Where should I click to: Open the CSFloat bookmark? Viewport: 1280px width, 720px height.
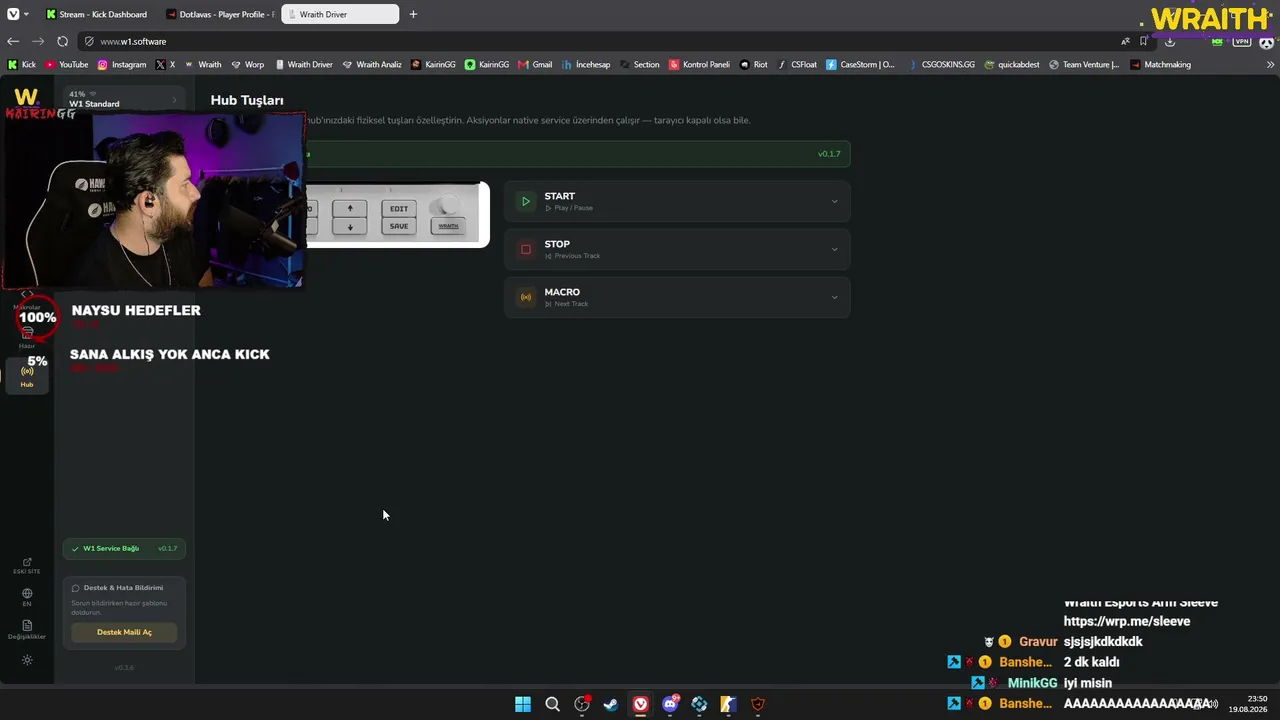[797, 65]
